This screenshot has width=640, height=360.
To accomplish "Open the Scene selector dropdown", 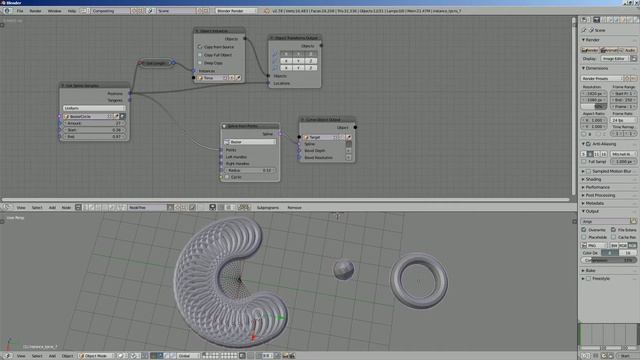I will [177, 11].
